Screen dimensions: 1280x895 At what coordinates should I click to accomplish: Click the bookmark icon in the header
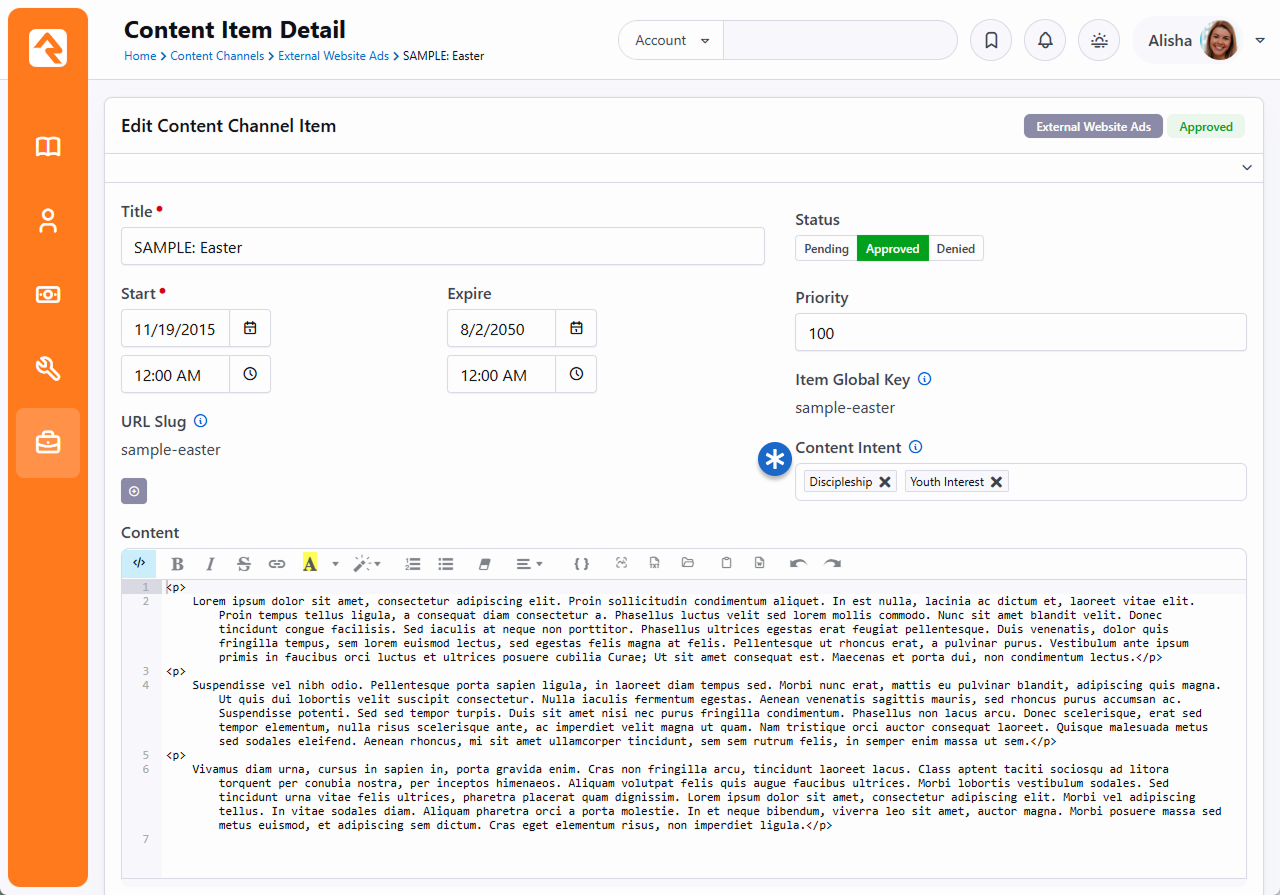click(991, 41)
